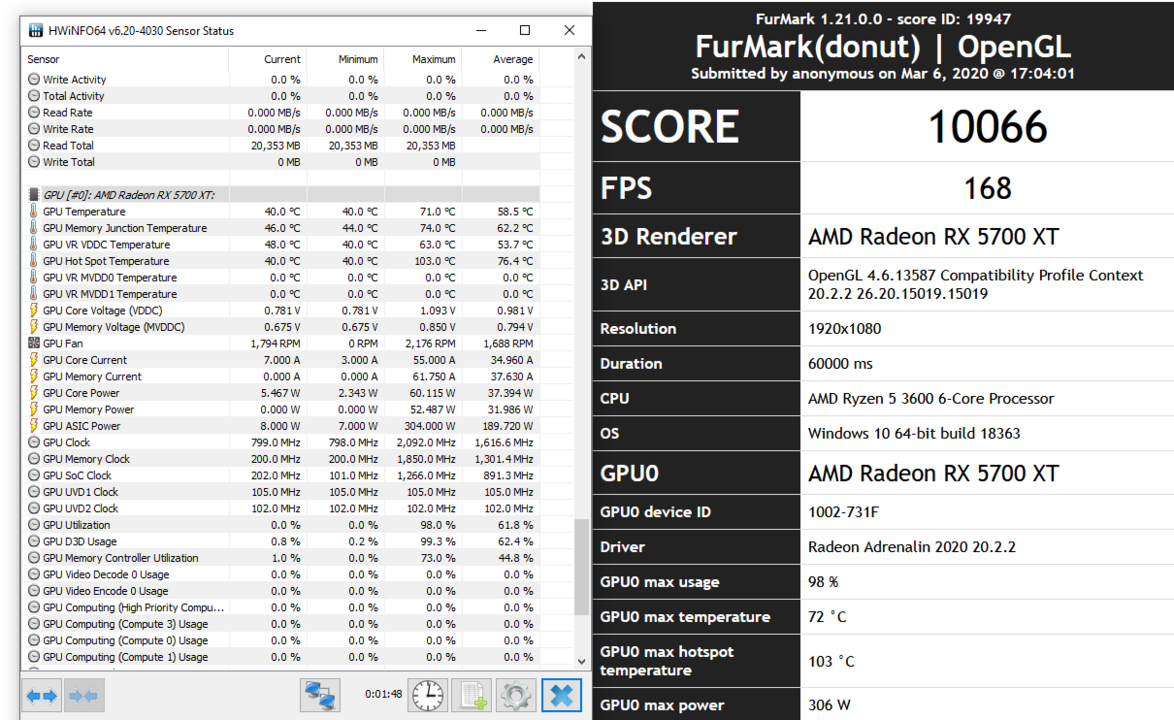Click the 304.000 W ASIC power maximum
The image size is (1174, 720).
click(429, 426)
